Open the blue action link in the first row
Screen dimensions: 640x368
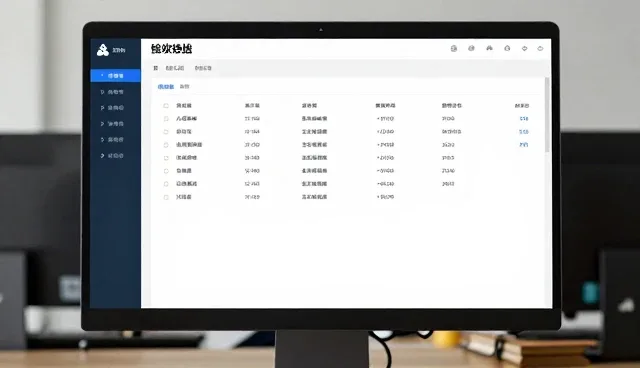524,119
